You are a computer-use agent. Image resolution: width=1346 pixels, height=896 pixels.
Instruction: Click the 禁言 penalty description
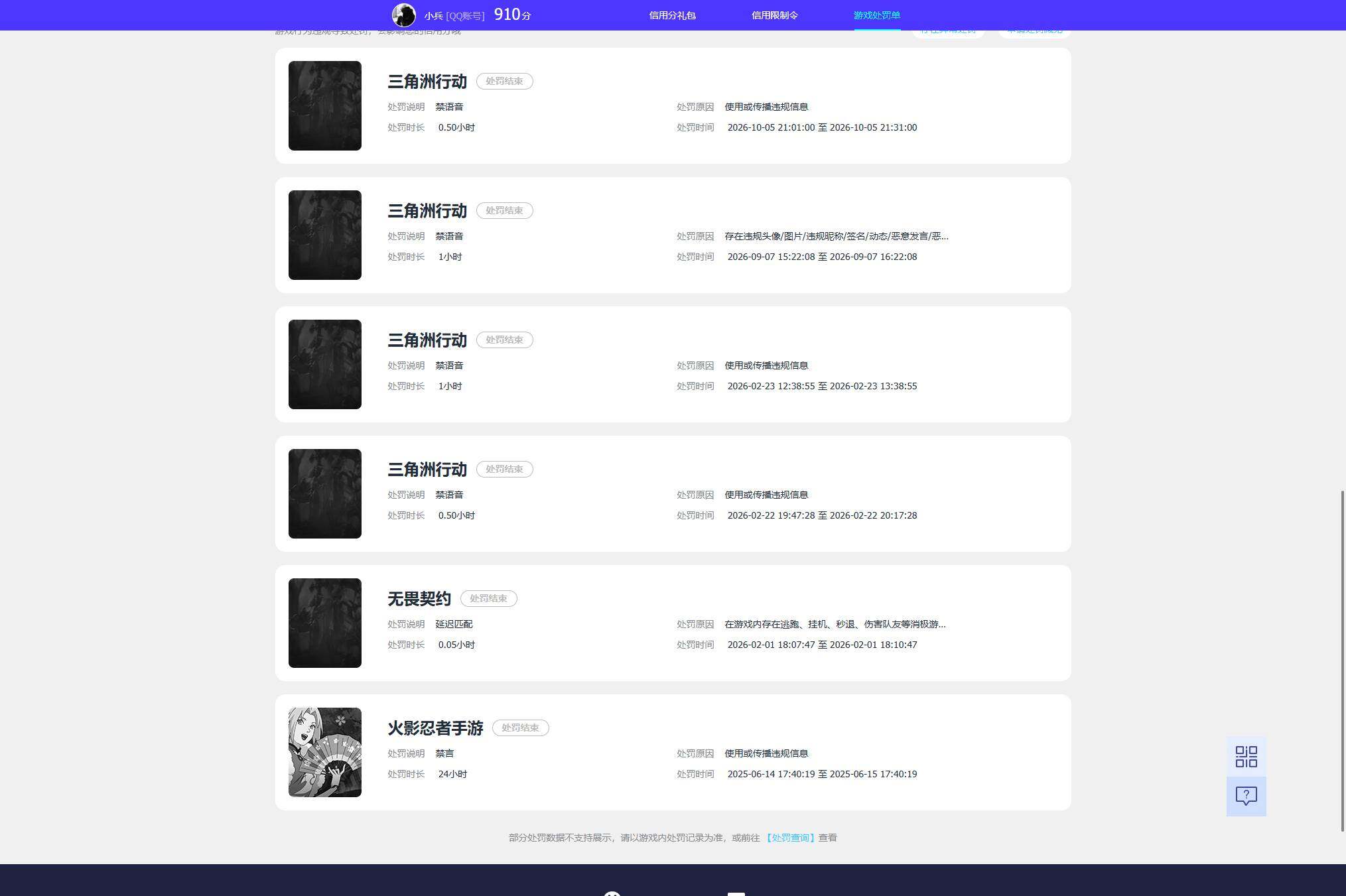click(x=444, y=753)
